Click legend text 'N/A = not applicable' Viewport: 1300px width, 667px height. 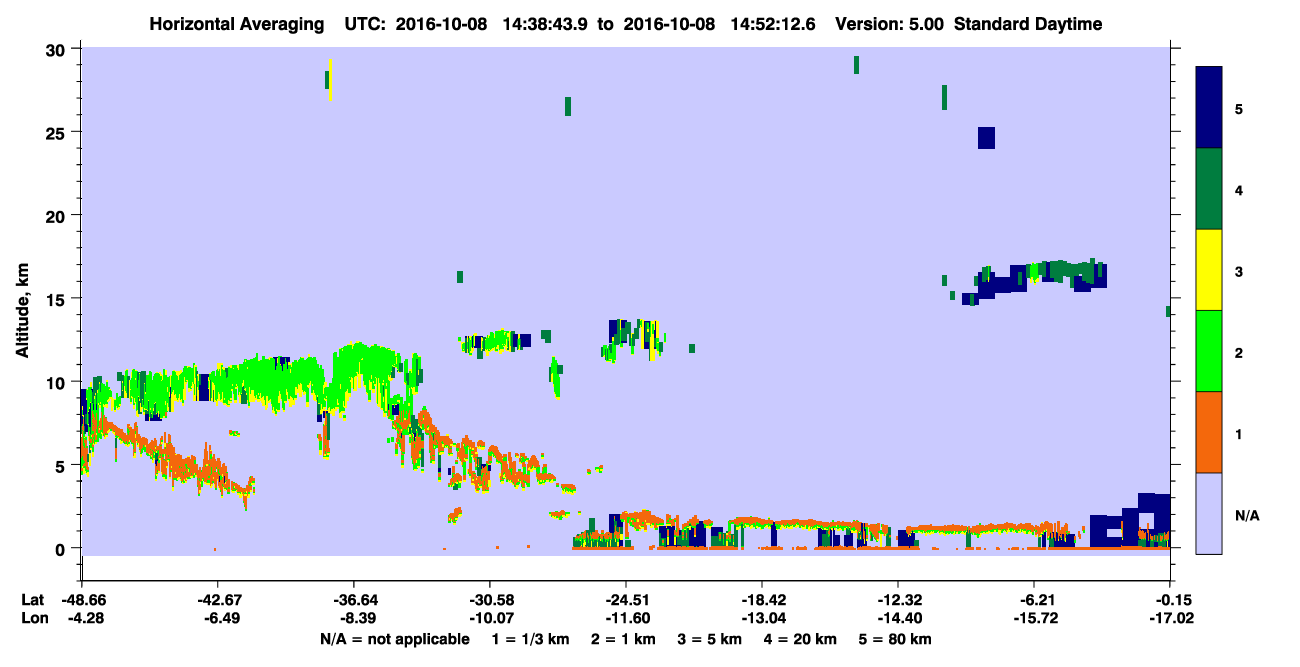click(x=394, y=639)
